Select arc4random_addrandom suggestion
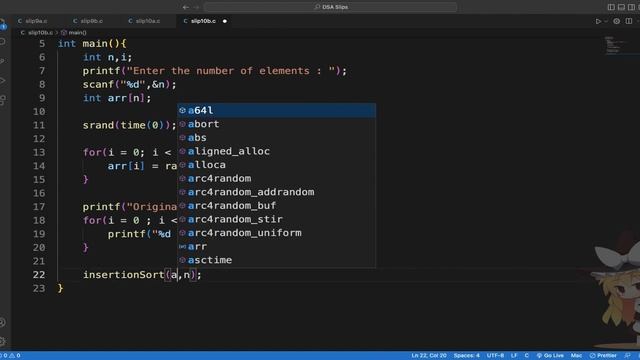 (276, 192)
